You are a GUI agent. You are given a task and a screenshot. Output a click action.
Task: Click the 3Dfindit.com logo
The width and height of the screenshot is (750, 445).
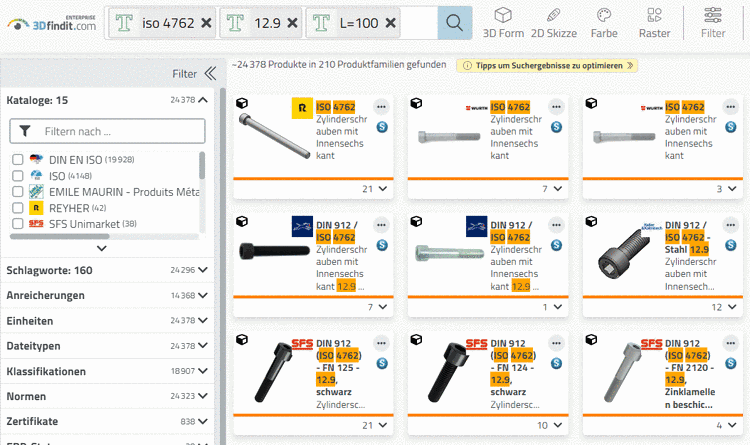click(51, 24)
